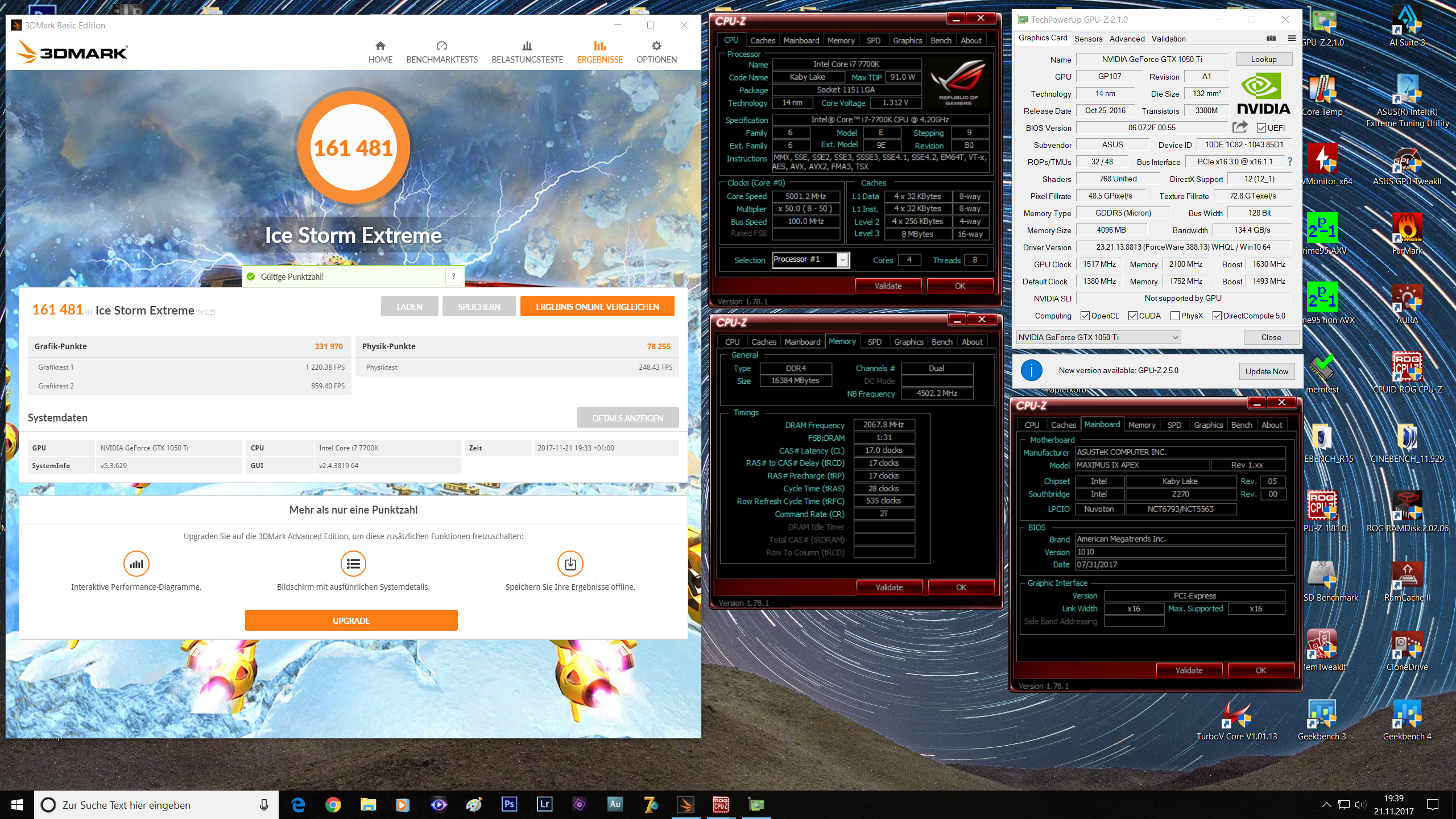
Task: Toggle the DirectCompute 5.0 checkbox in GPU-Z
Action: [x=1217, y=316]
